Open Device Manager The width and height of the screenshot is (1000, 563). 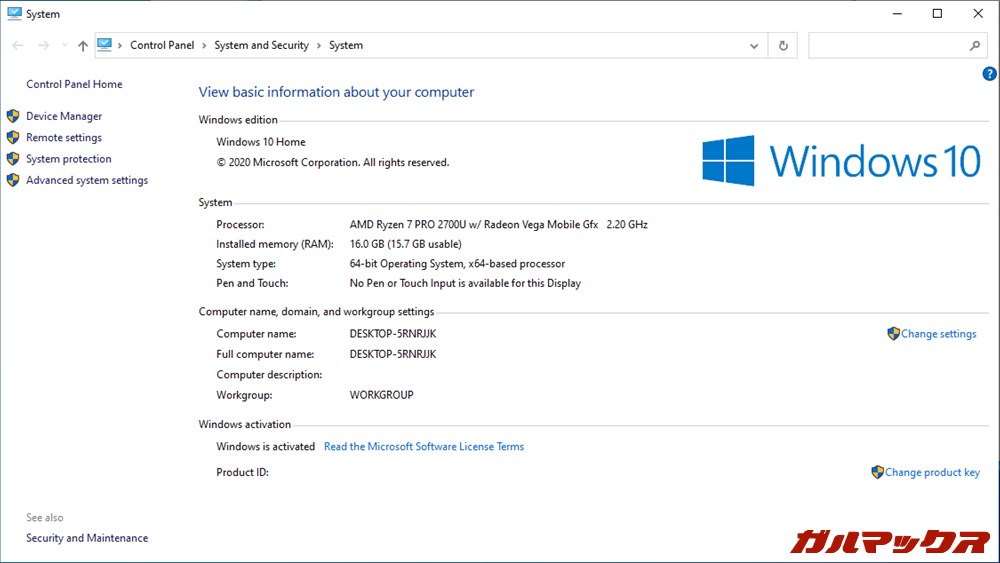64,117
